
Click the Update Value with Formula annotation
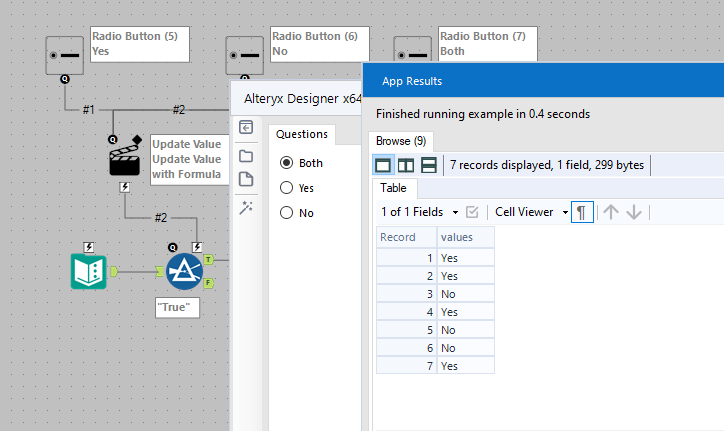[x=190, y=160]
